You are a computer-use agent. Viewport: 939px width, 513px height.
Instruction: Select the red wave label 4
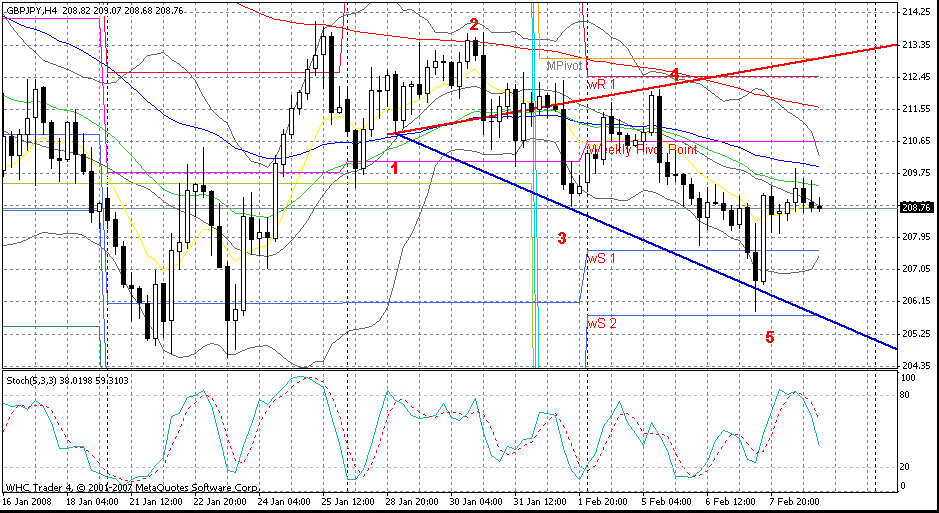coord(675,75)
